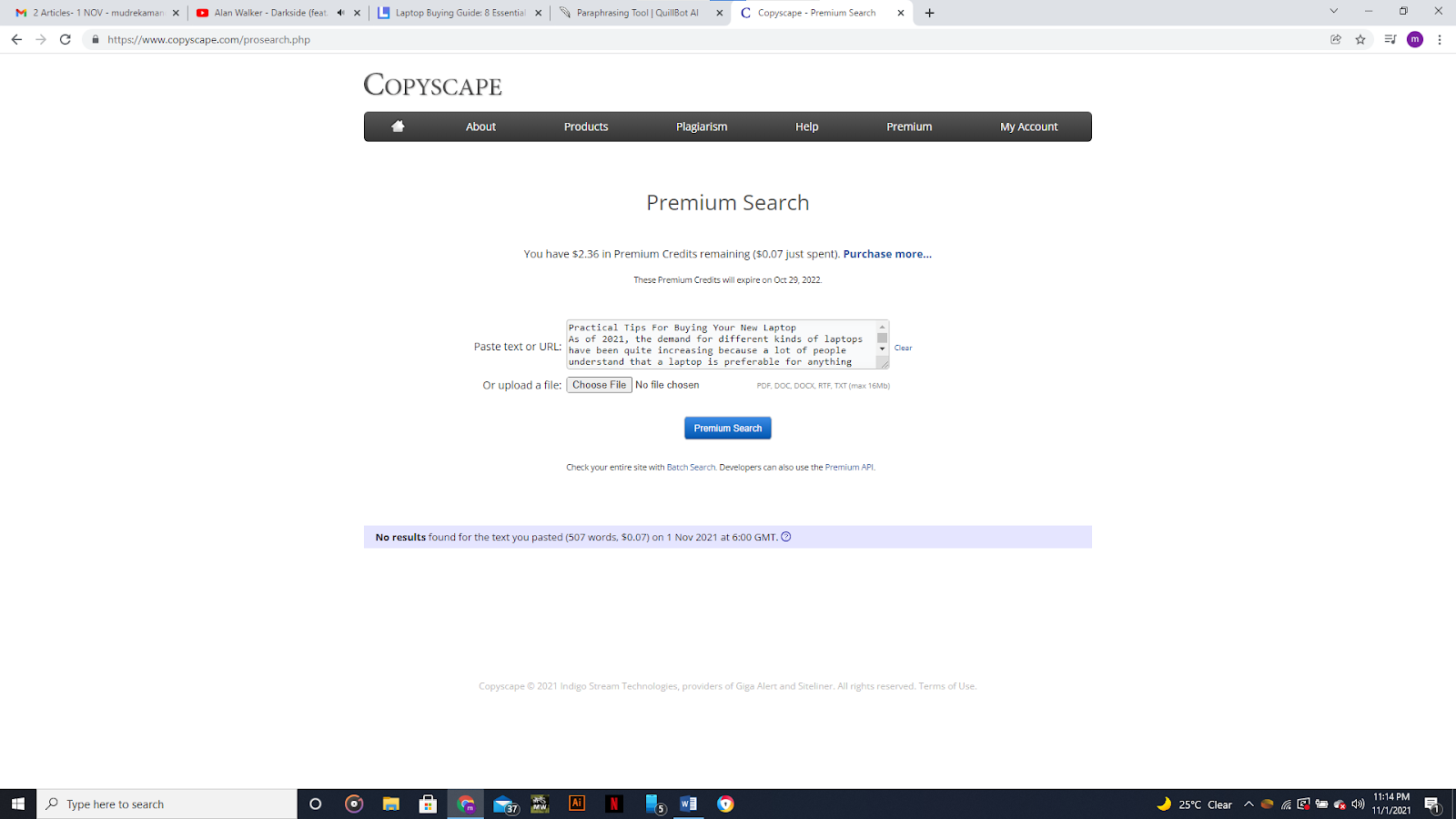Close the Alan Walker YouTube tab
The height and width of the screenshot is (819, 1456).
357,13
